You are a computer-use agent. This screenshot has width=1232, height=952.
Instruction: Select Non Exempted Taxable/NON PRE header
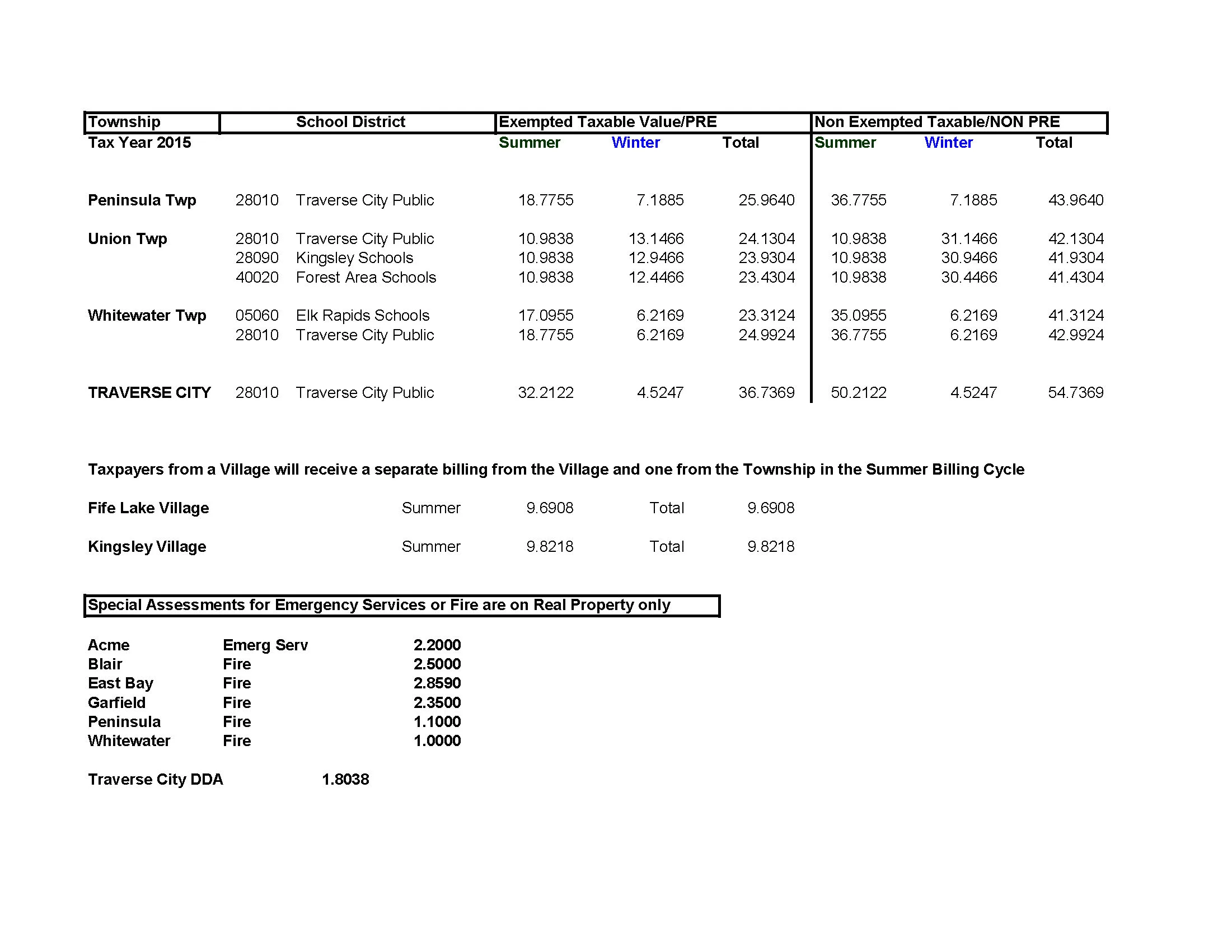click(x=936, y=122)
